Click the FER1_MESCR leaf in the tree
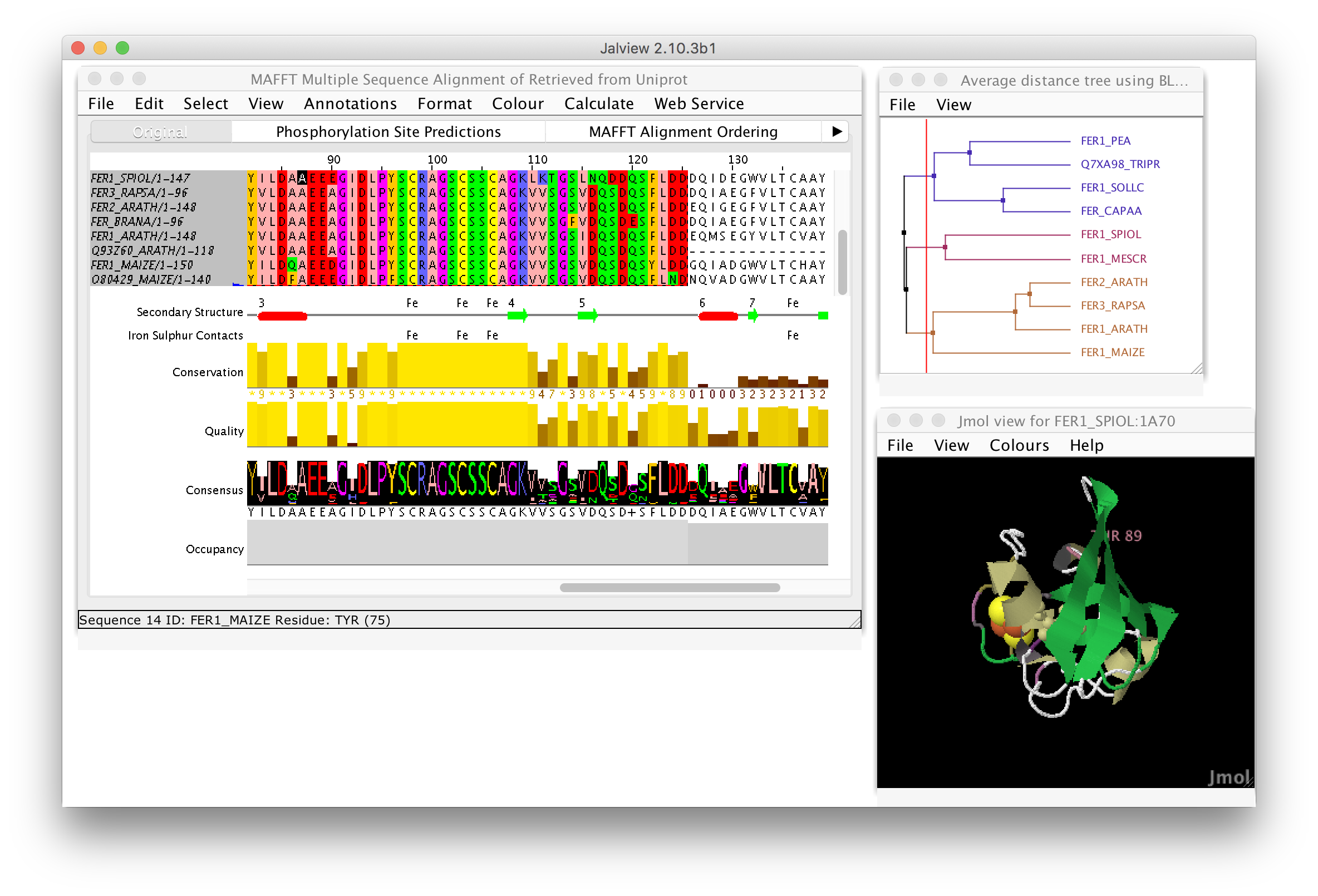 [x=1113, y=259]
